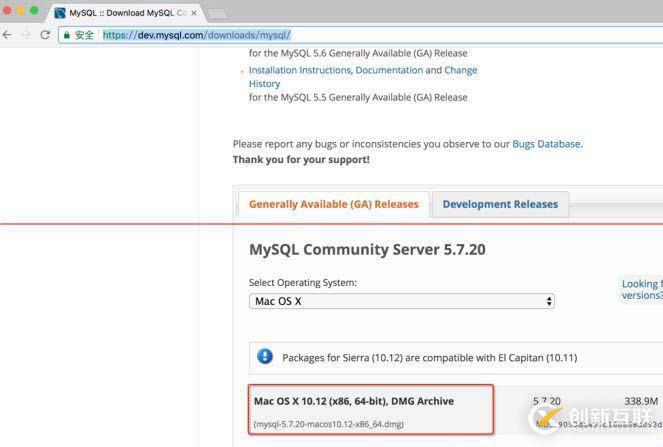Select the MySQL Download browser tab
Image resolution: width=663 pixels, height=447 pixels.
[x=128, y=13]
